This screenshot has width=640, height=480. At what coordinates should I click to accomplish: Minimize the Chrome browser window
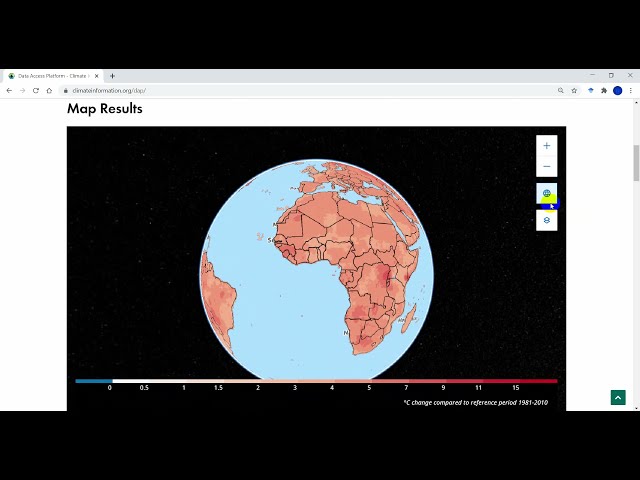[592, 76]
